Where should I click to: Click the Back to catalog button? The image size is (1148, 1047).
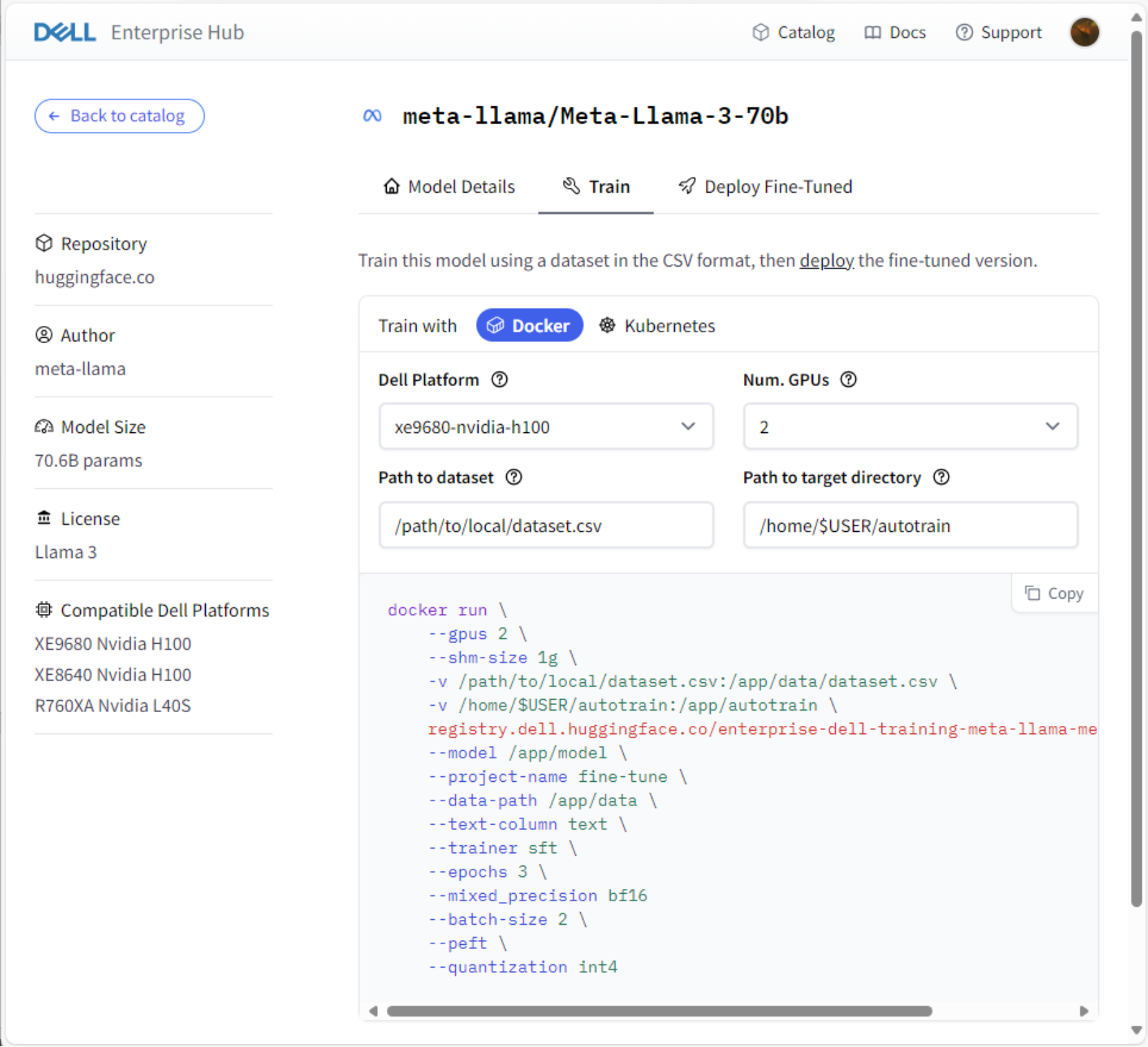tap(119, 116)
